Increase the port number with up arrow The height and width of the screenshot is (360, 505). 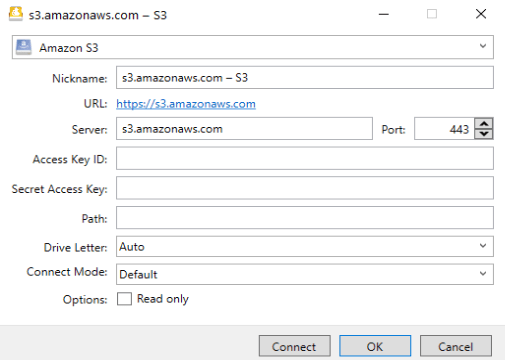pos(484,123)
